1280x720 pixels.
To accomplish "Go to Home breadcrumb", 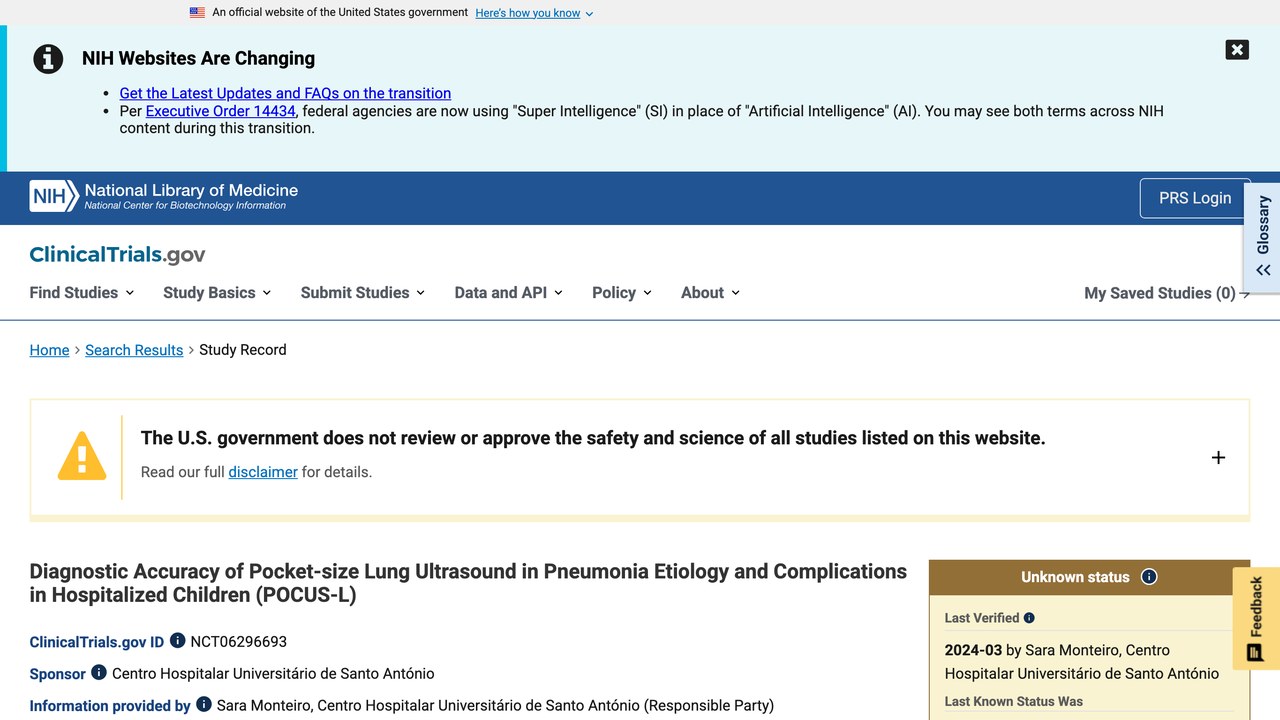I will (x=49, y=350).
